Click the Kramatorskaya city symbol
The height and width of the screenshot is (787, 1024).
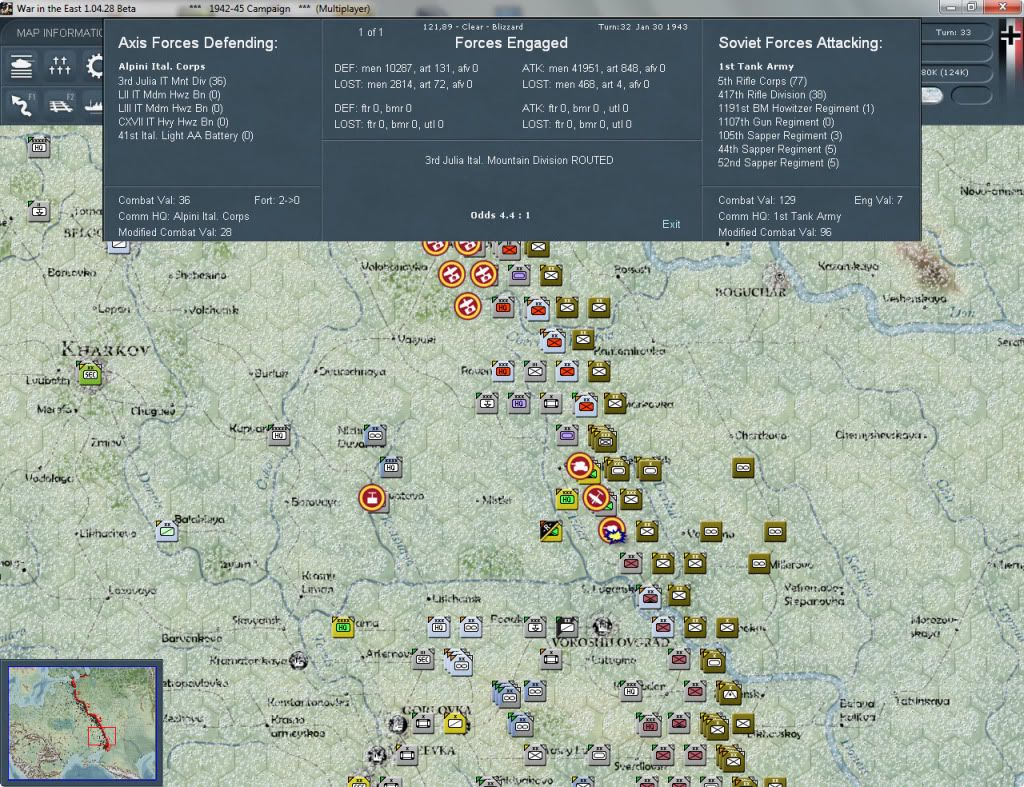tap(298, 660)
